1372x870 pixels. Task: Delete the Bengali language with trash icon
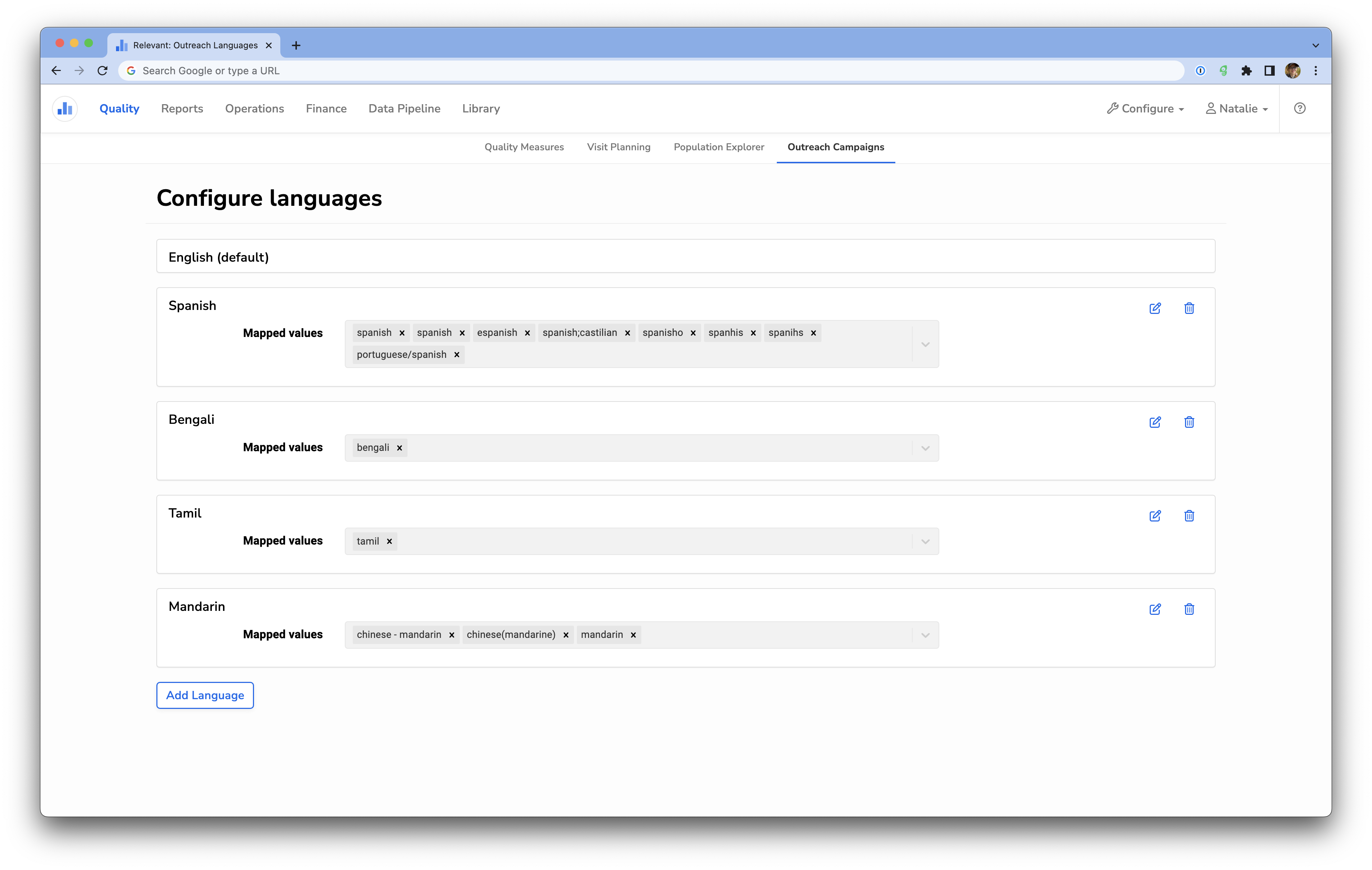[1189, 422]
